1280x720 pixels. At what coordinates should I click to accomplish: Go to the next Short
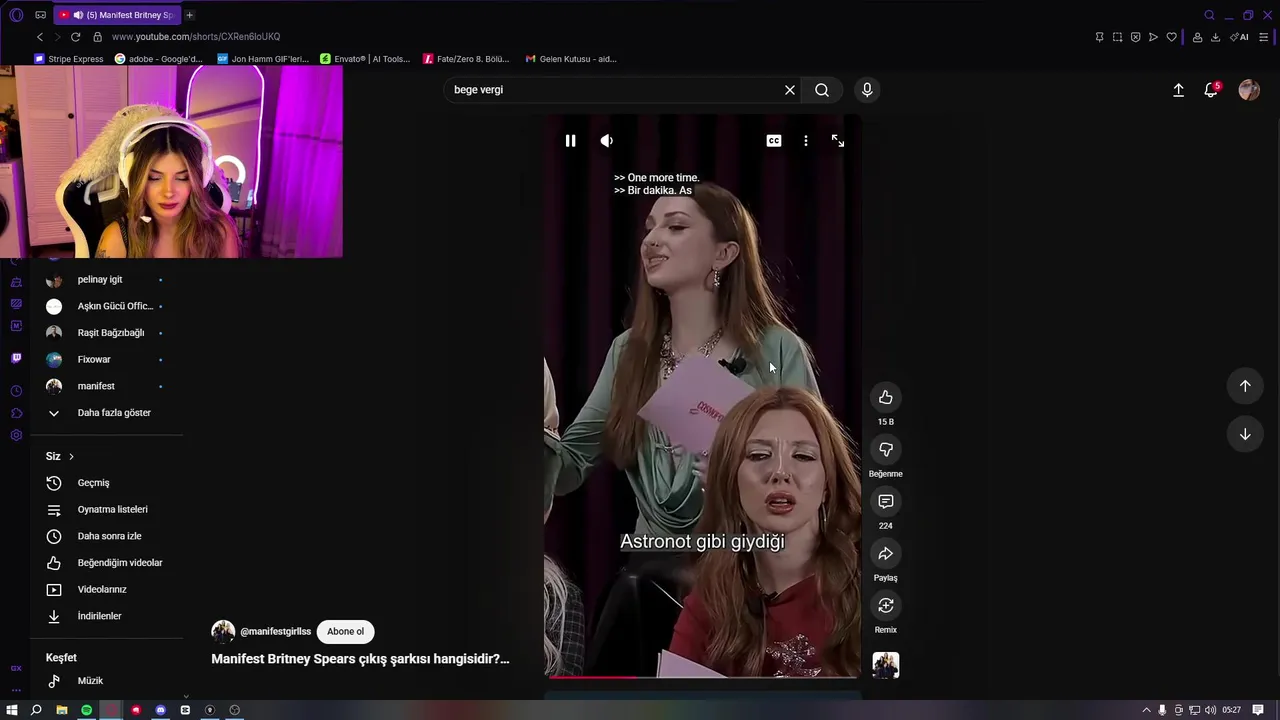tap(1245, 434)
